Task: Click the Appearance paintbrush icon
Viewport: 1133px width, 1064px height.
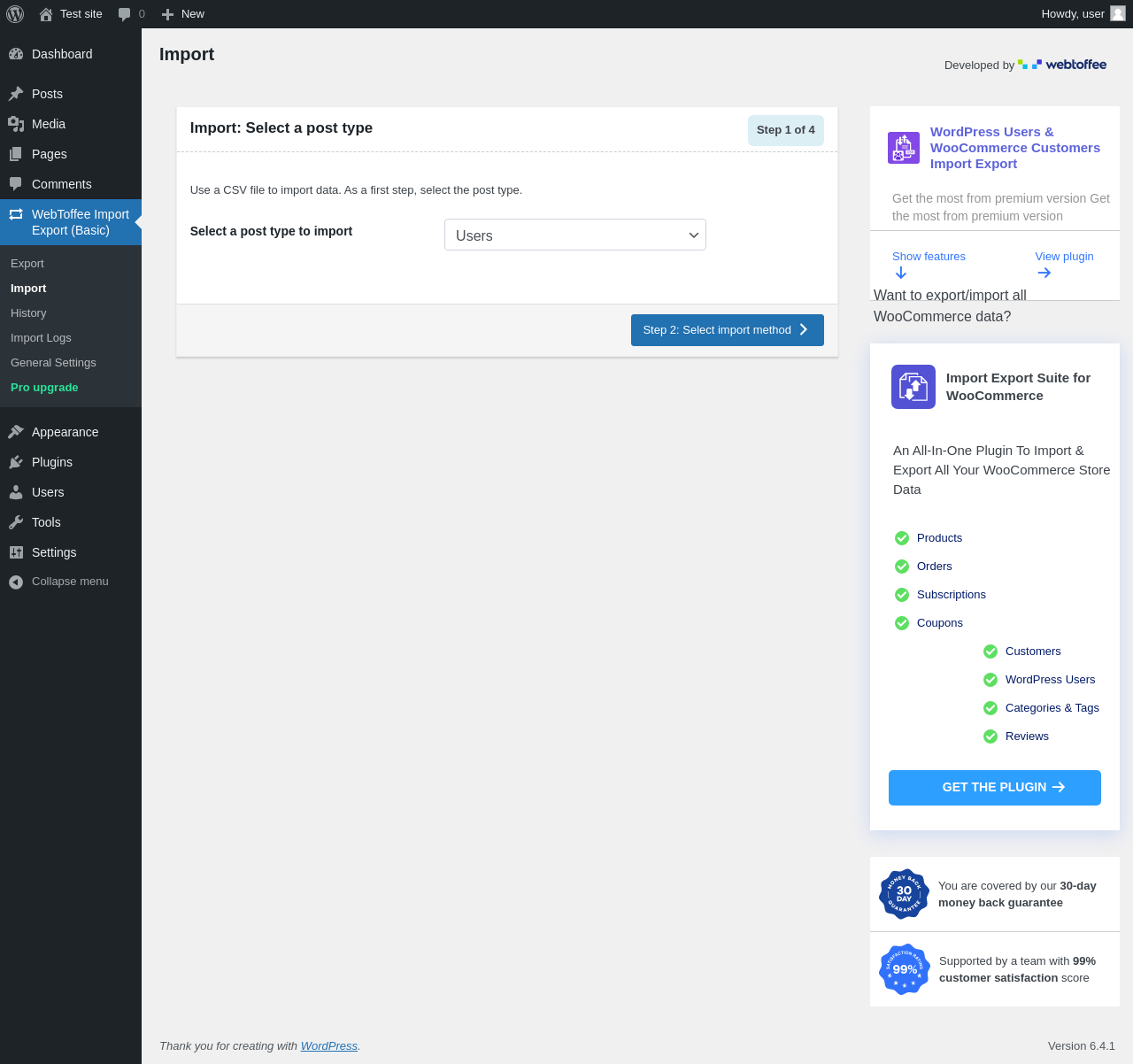Action: (x=16, y=432)
